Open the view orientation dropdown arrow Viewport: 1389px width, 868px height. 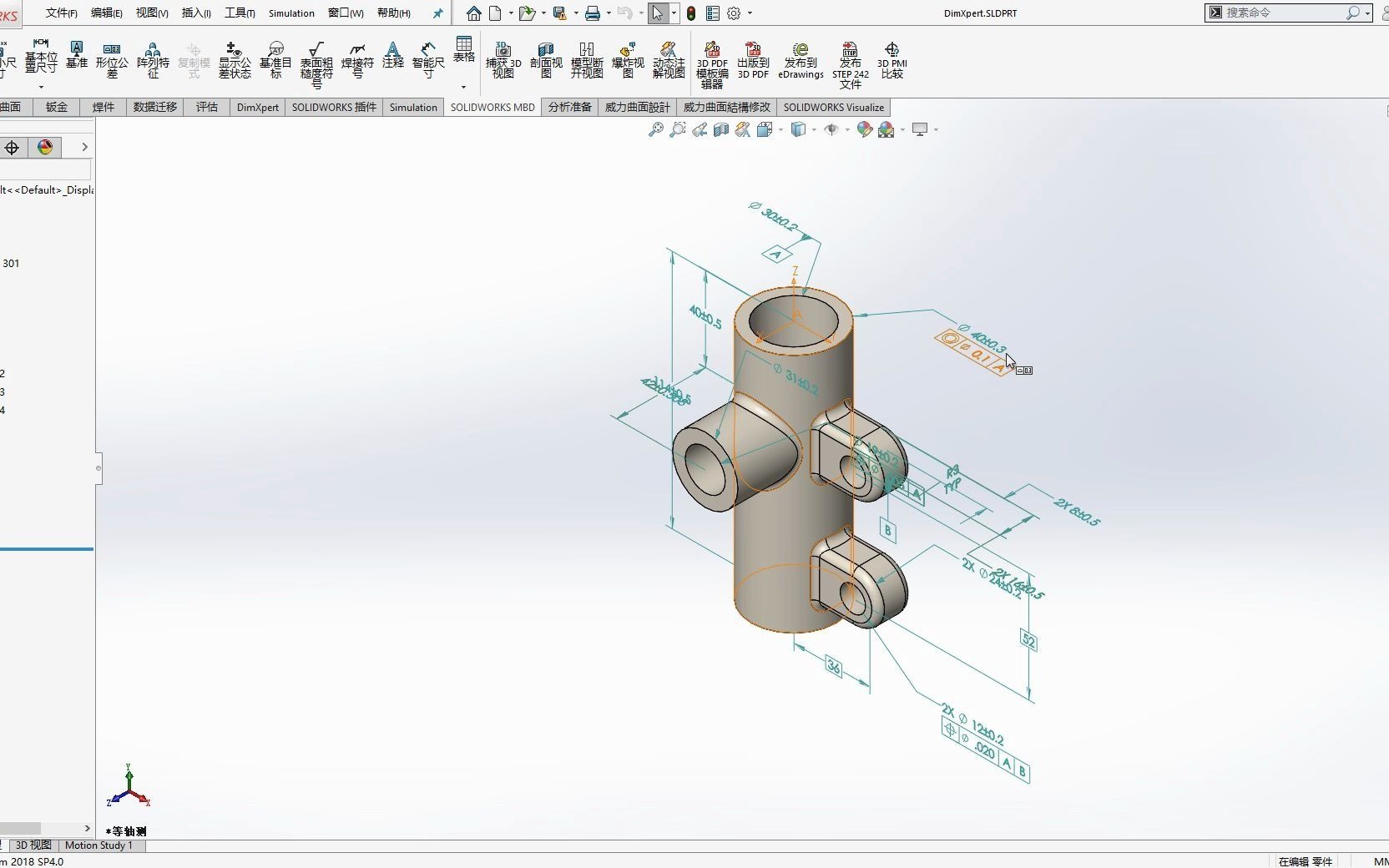click(781, 130)
